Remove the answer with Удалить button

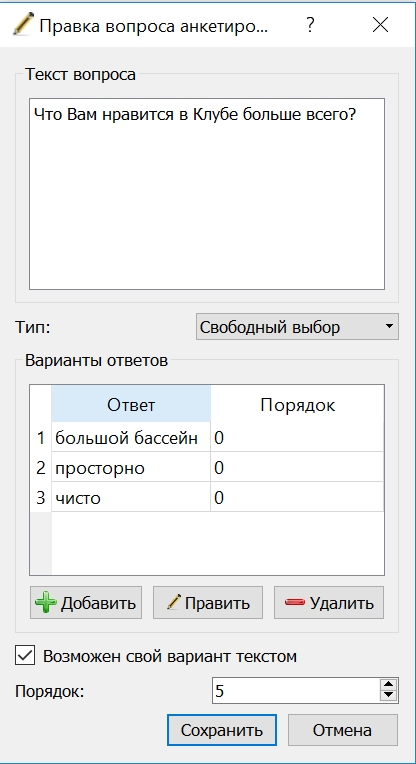point(329,603)
